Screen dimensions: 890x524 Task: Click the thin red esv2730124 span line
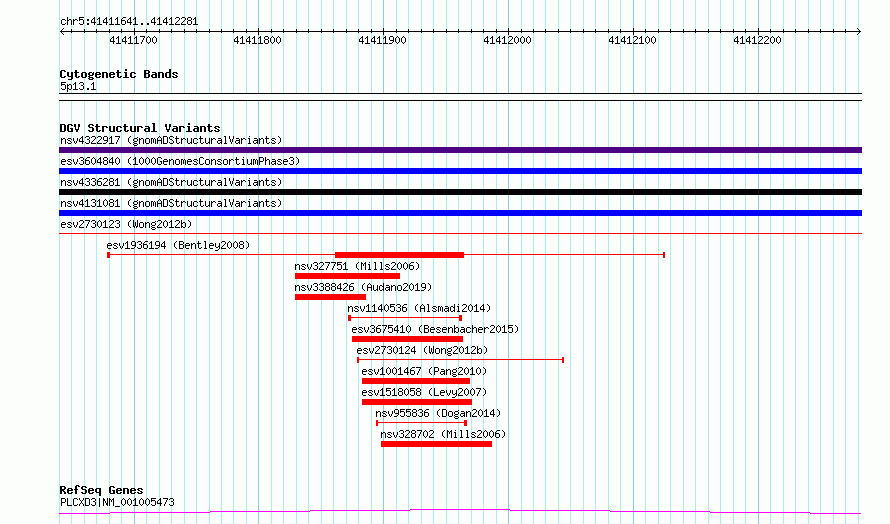pyautogui.click(x=460, y=360)
